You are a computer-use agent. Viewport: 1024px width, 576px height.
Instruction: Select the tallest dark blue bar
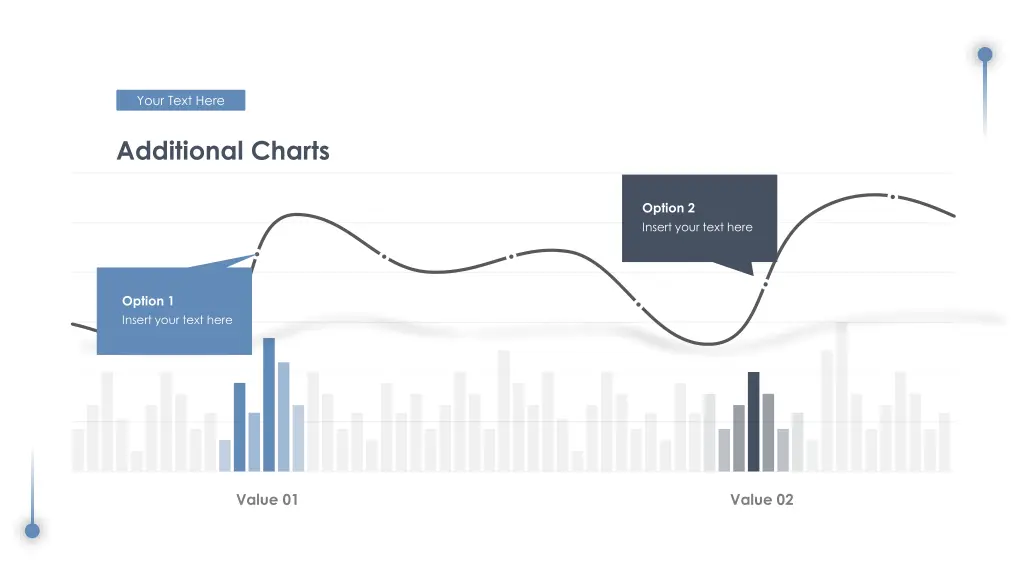pos(269,404)
